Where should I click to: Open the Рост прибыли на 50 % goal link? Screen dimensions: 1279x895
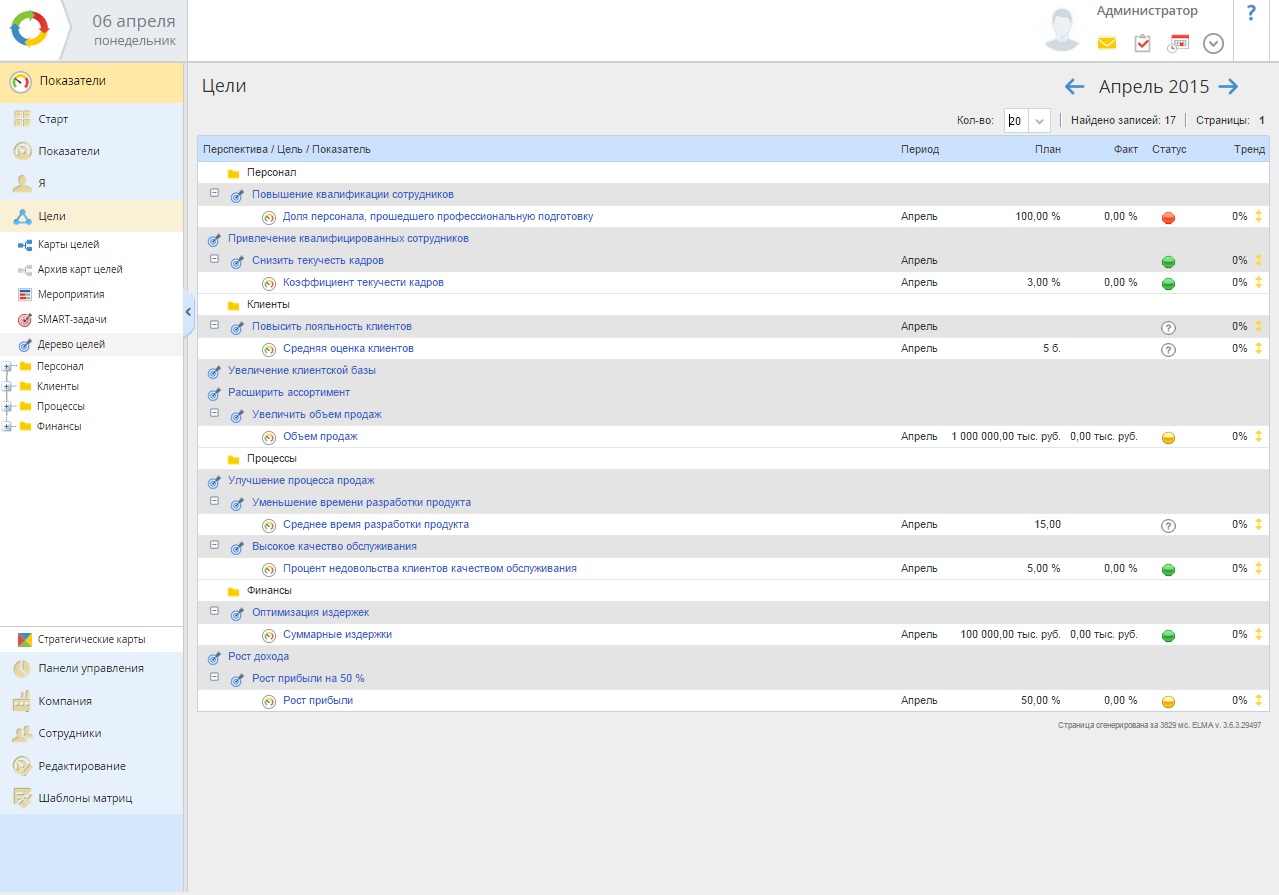click(308, 679)
